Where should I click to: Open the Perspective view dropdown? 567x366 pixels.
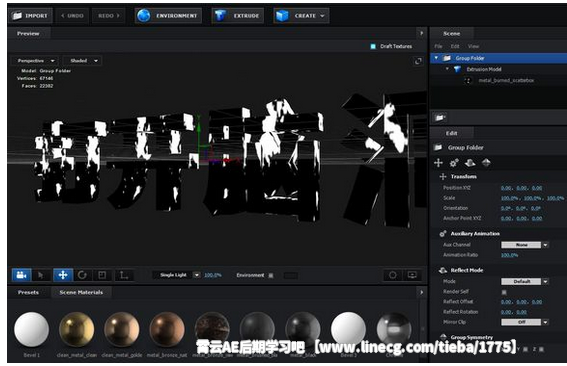tap(35, 61)
